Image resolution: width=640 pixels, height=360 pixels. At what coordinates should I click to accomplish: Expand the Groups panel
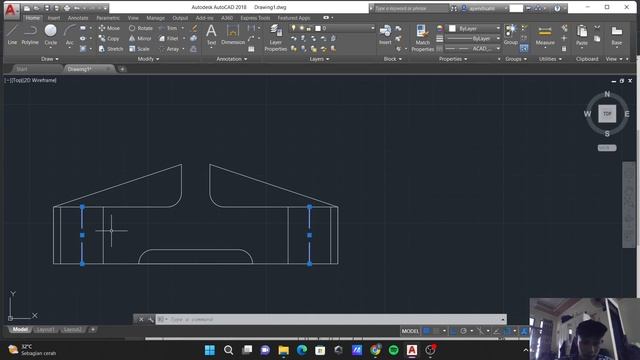point(516,59)
